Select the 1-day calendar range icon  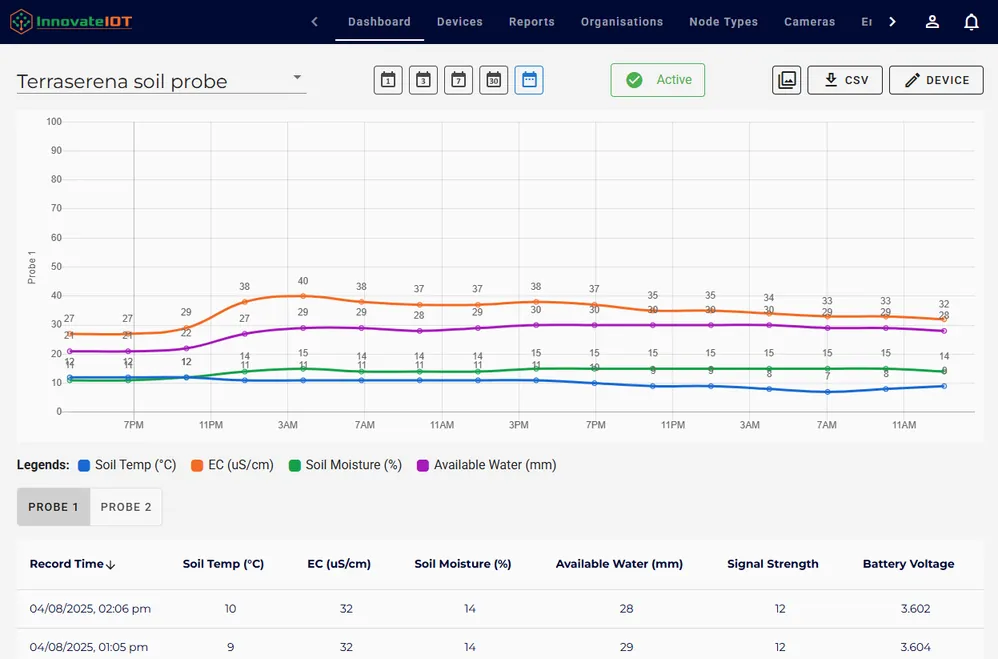click(x=388, y=80)
